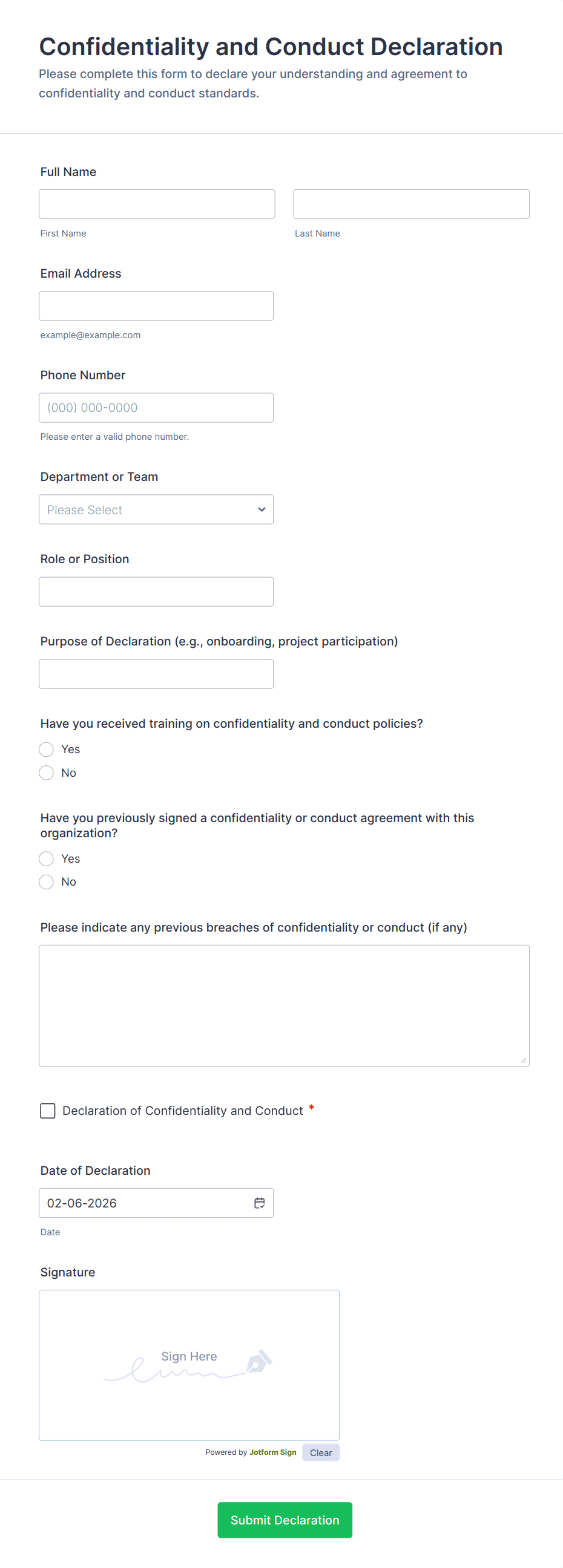The width and height of the screenshot is (563, 1568).
Task: Focus the Last Name input field
Action: 411,204
